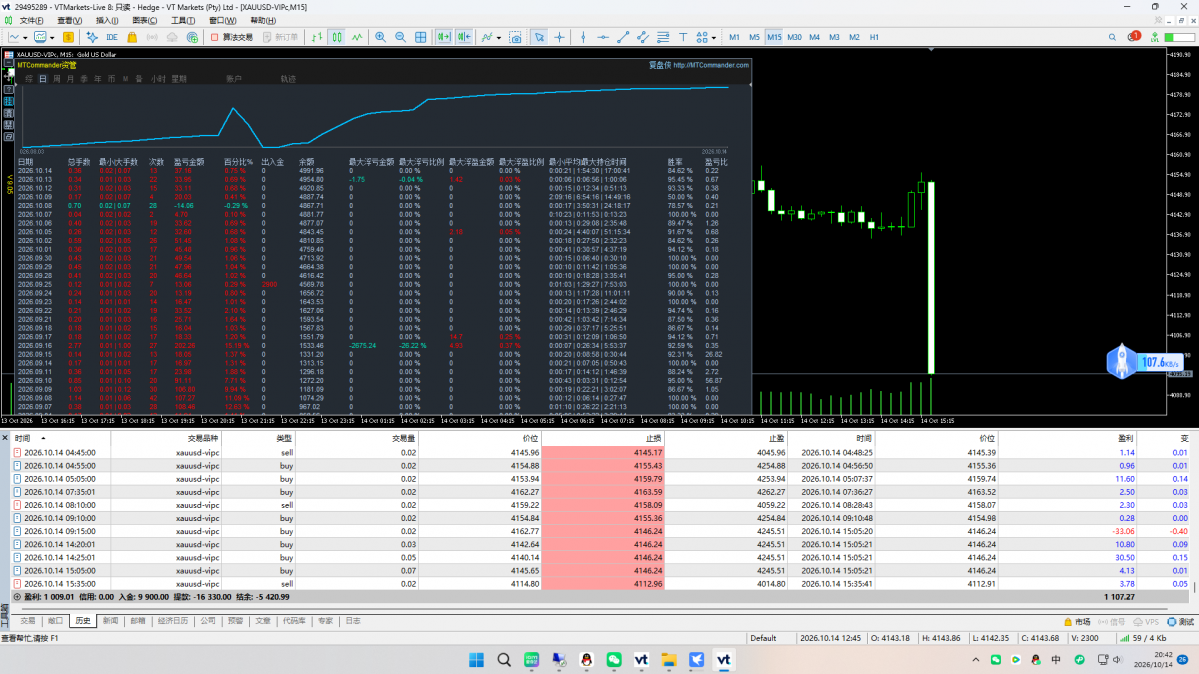Switch to the 交易 tab in the toolbox
Image resolution: width=1199 pixels, height=674 pixels.
[x=28, y=621]
